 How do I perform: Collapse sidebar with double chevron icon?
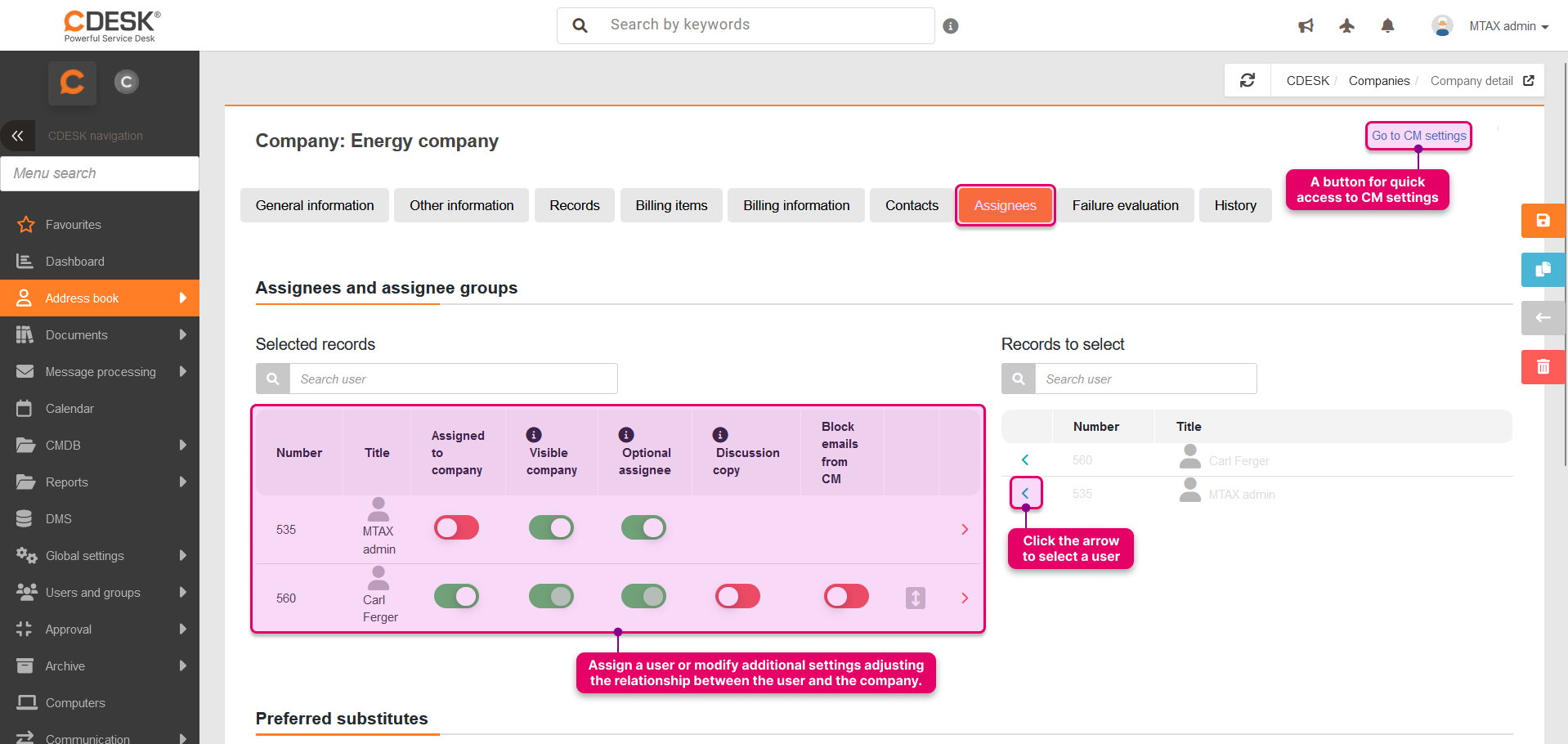pos(17,136)
